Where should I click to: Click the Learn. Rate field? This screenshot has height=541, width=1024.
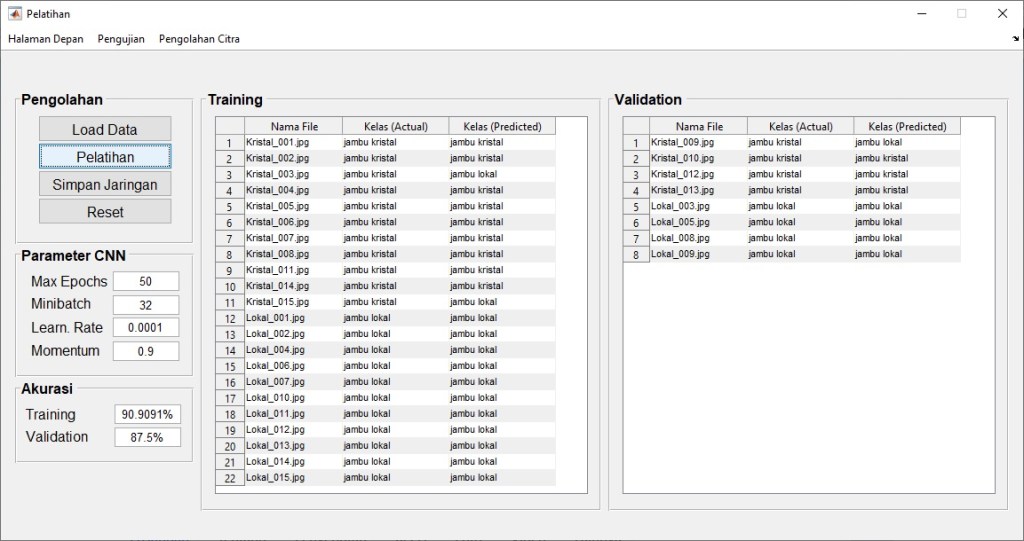(x=146, y=328)
